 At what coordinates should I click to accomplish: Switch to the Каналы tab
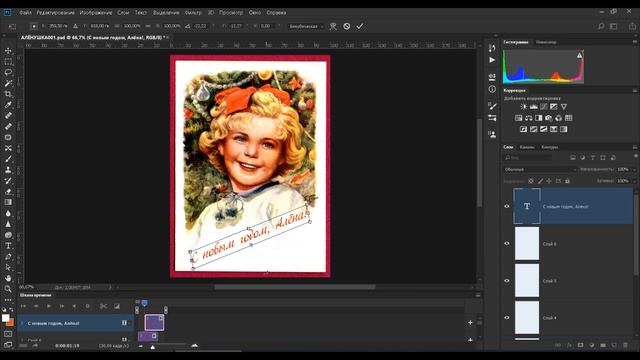pos(527,147)
